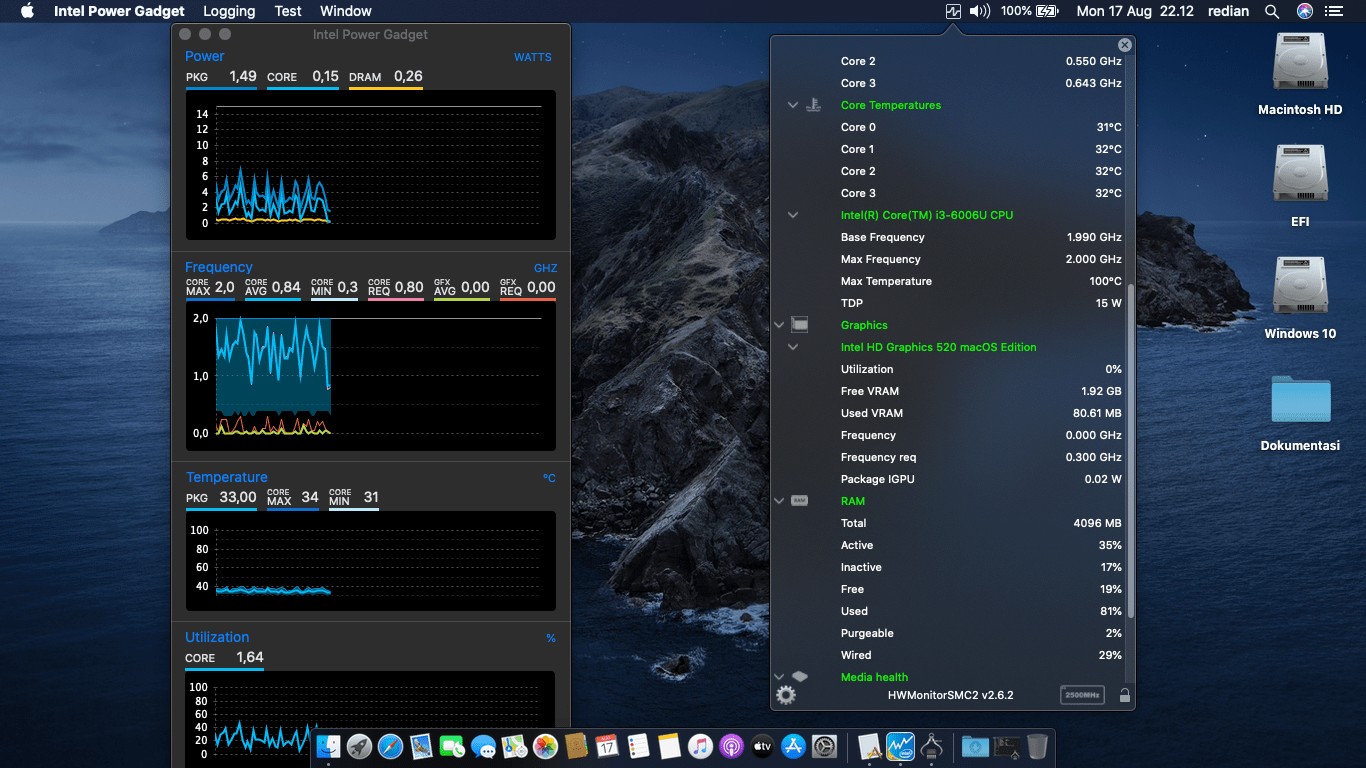Open Music app in dock
The image size is (1366, 768).
click(x=700, y=746)
